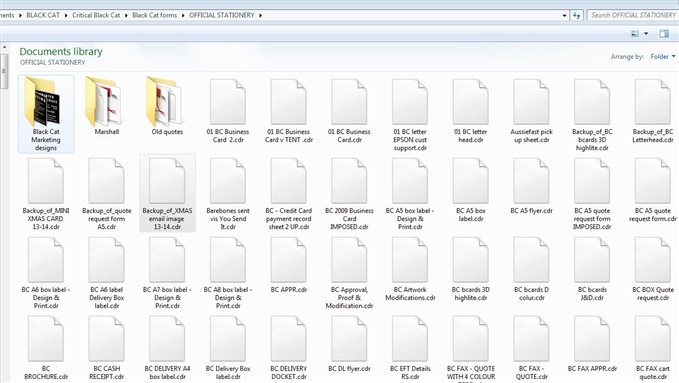
Task: Select BC bcards D colur.cdr file
Action: pyautogui.click(x=531, y=269)
